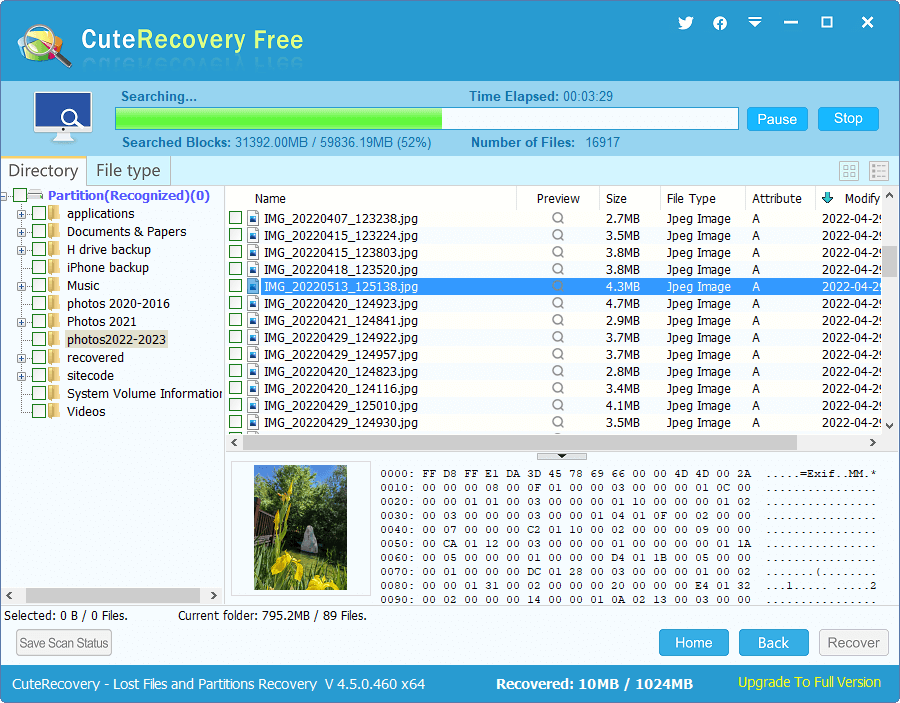Click the directory tree horizontal scrollbar

pyautogui.click(x=112, y=595)
